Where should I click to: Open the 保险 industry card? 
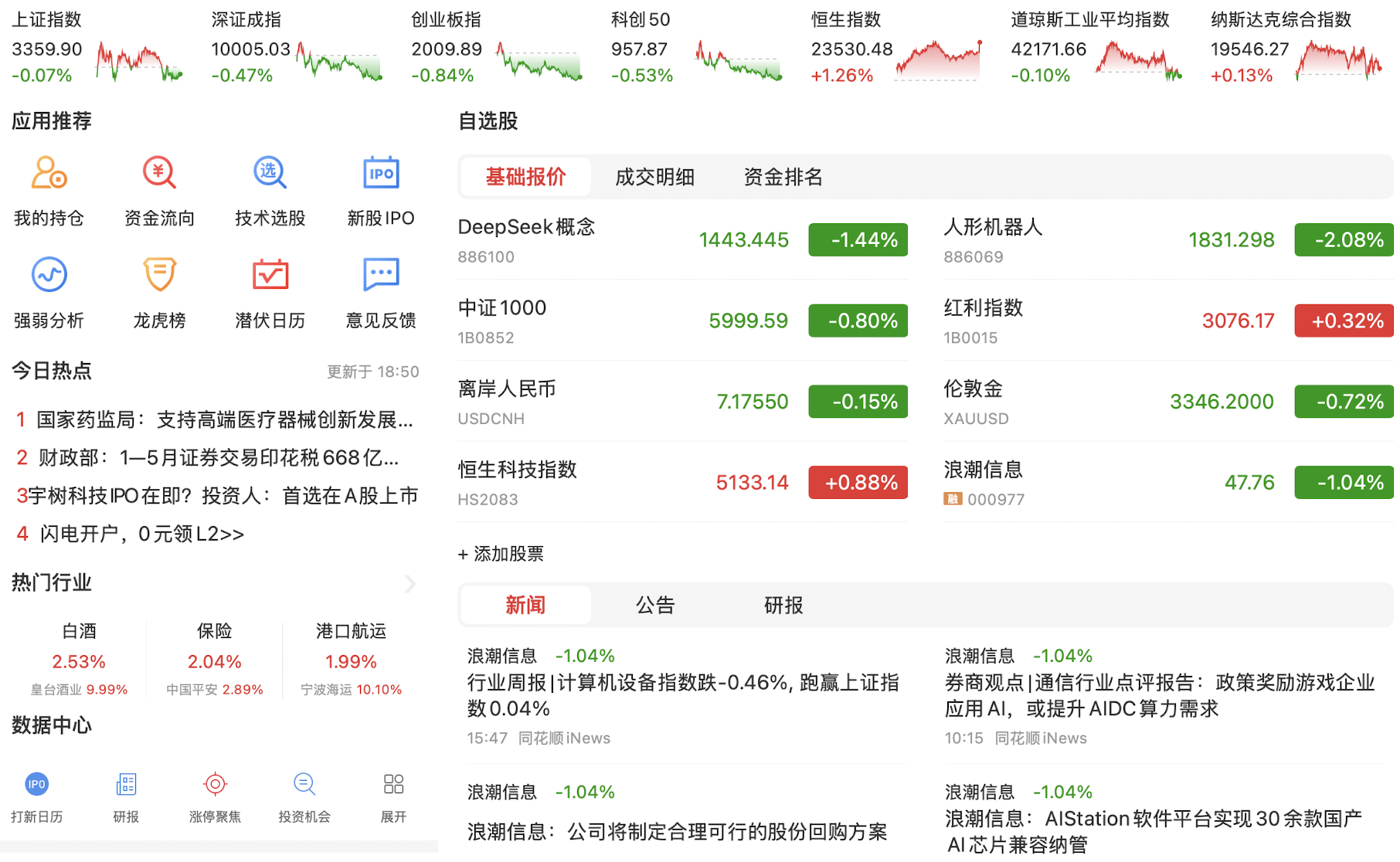[215, 660]
